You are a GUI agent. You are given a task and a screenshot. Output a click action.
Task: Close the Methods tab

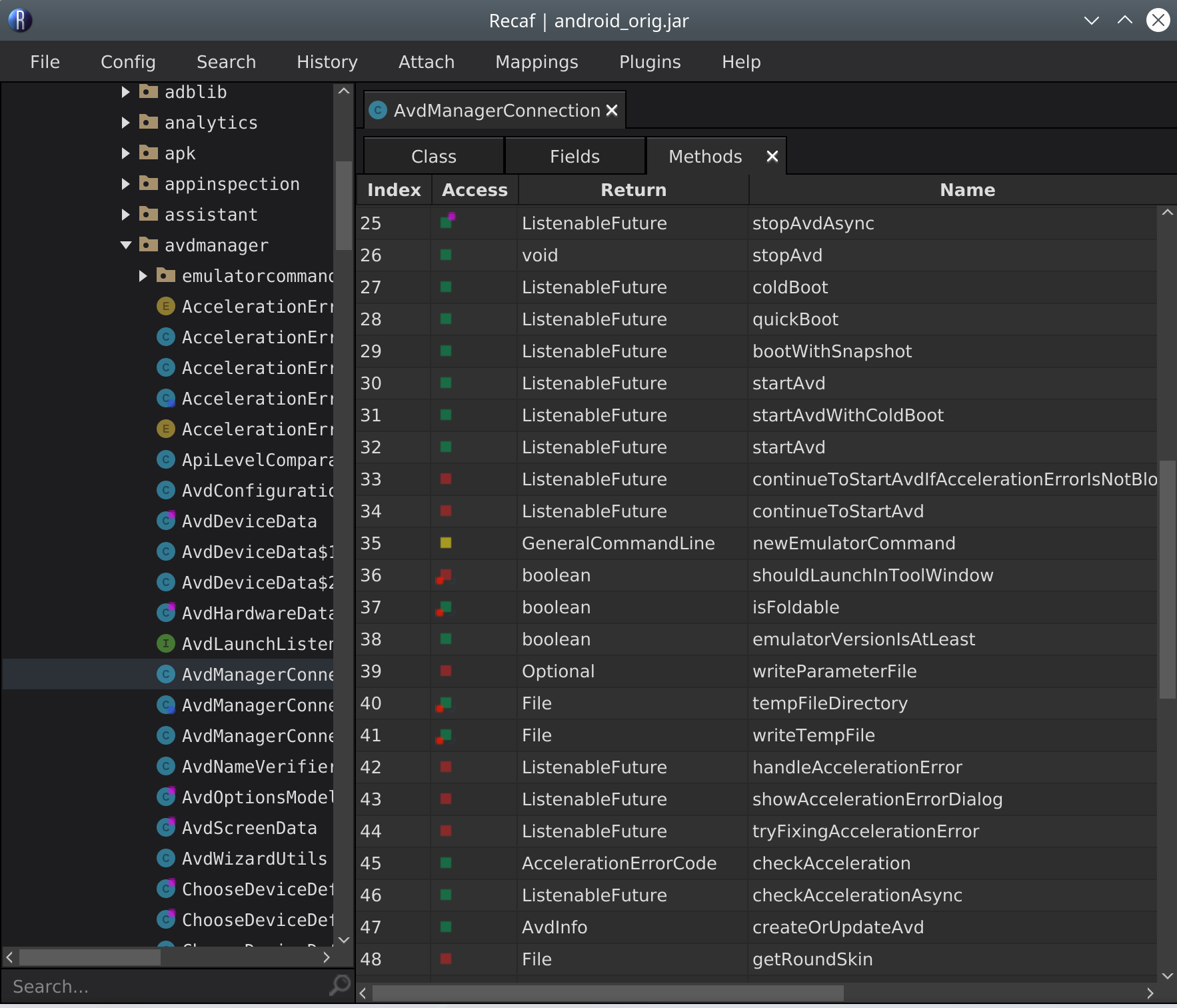pyautogui.click(x=772, y=156)
